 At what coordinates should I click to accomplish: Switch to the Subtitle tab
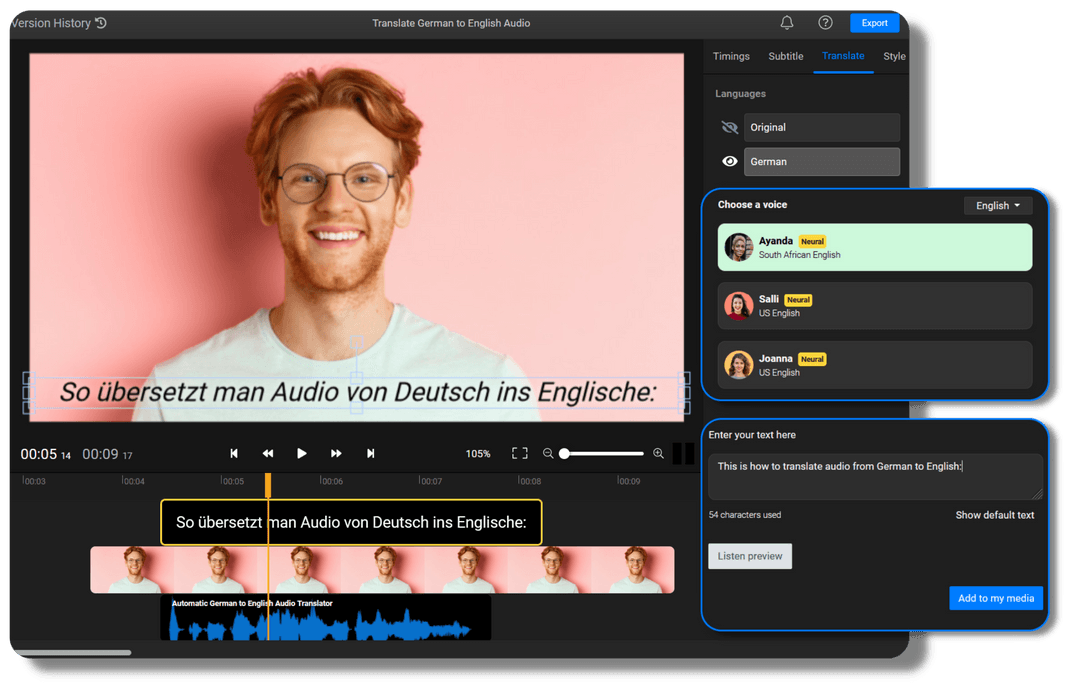coord(785,56)
